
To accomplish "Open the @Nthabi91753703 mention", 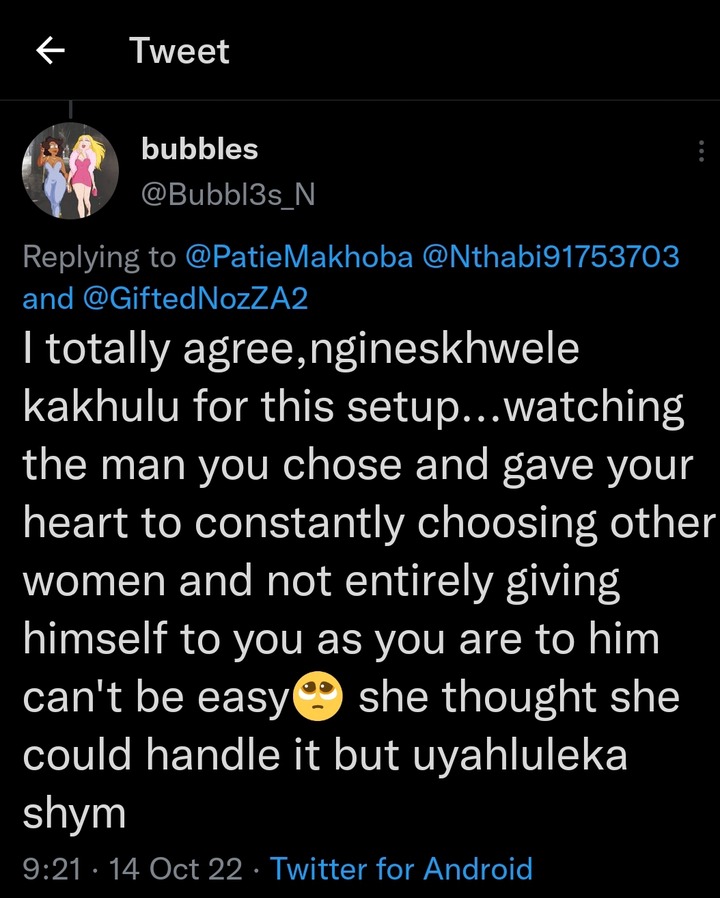I will click(x=551, y=257).
